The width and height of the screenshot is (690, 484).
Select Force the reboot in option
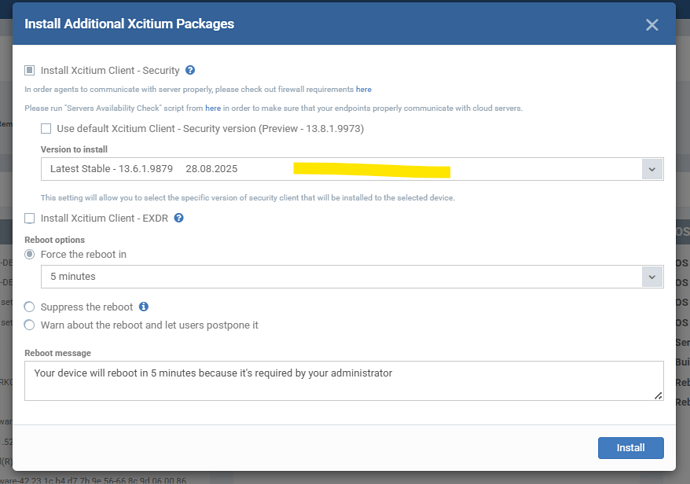click(x=29, y=254)
